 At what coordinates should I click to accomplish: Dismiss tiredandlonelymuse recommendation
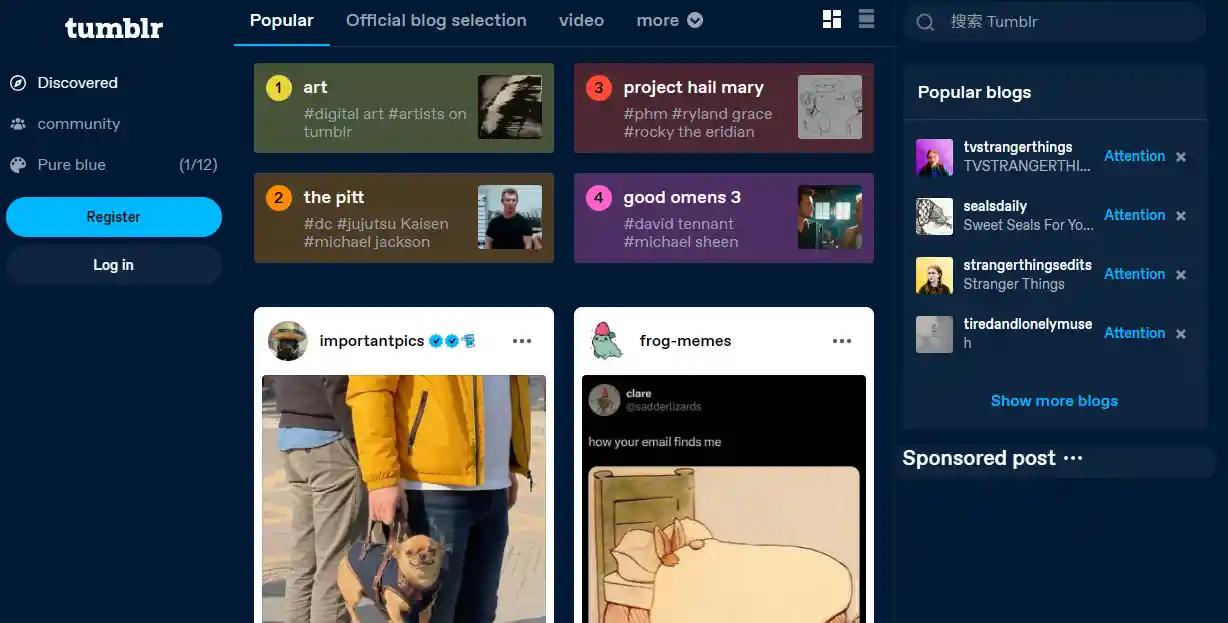(x=1181, y=334)
